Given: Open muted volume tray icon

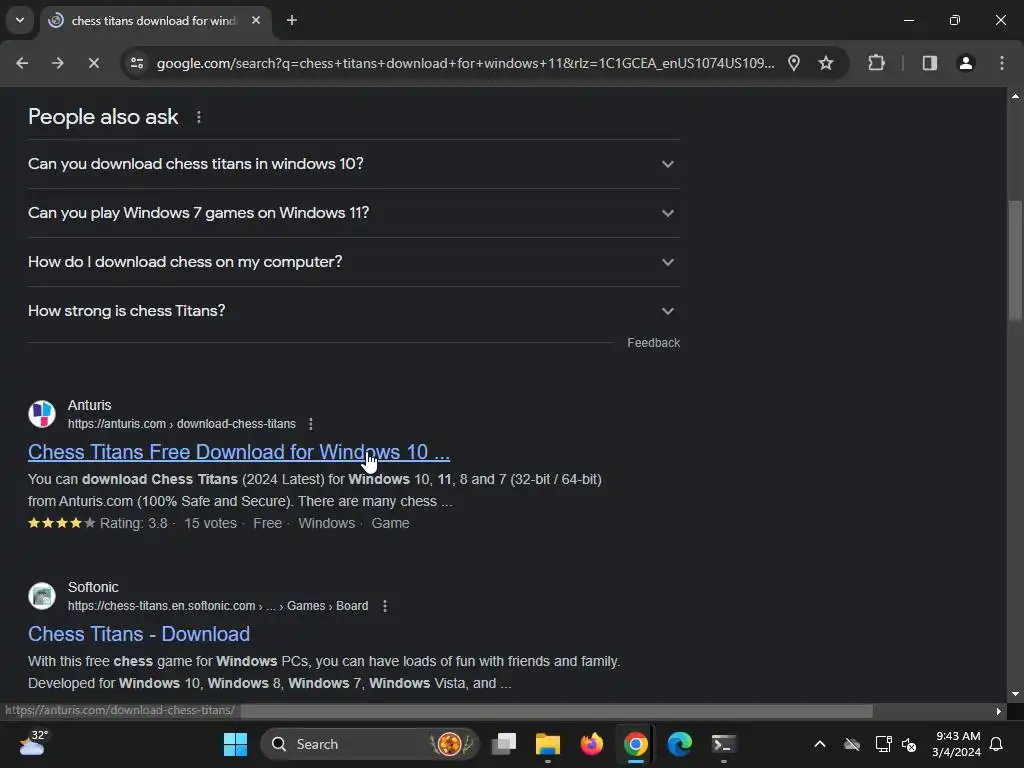Looking at the screenshot, I should [908, 744].
